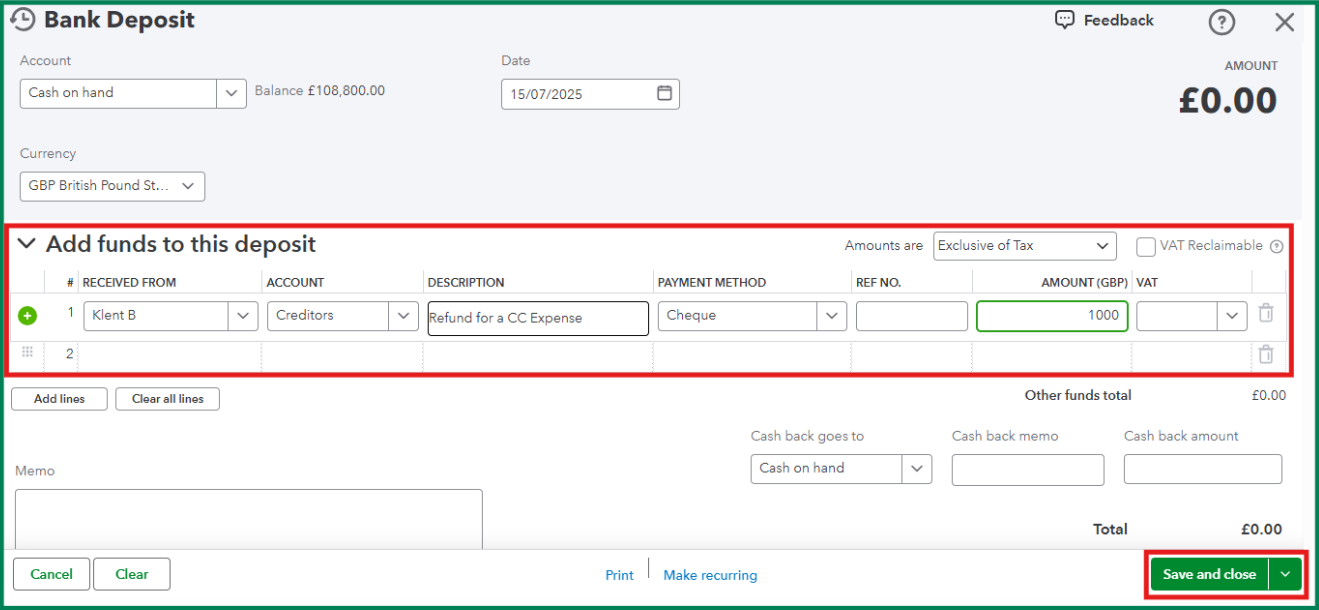Image resolution: width=1319 pixels, height=610 pixels.
Task: Click the "Bank Deposit" title text
Action: click(x=120, y=20)
